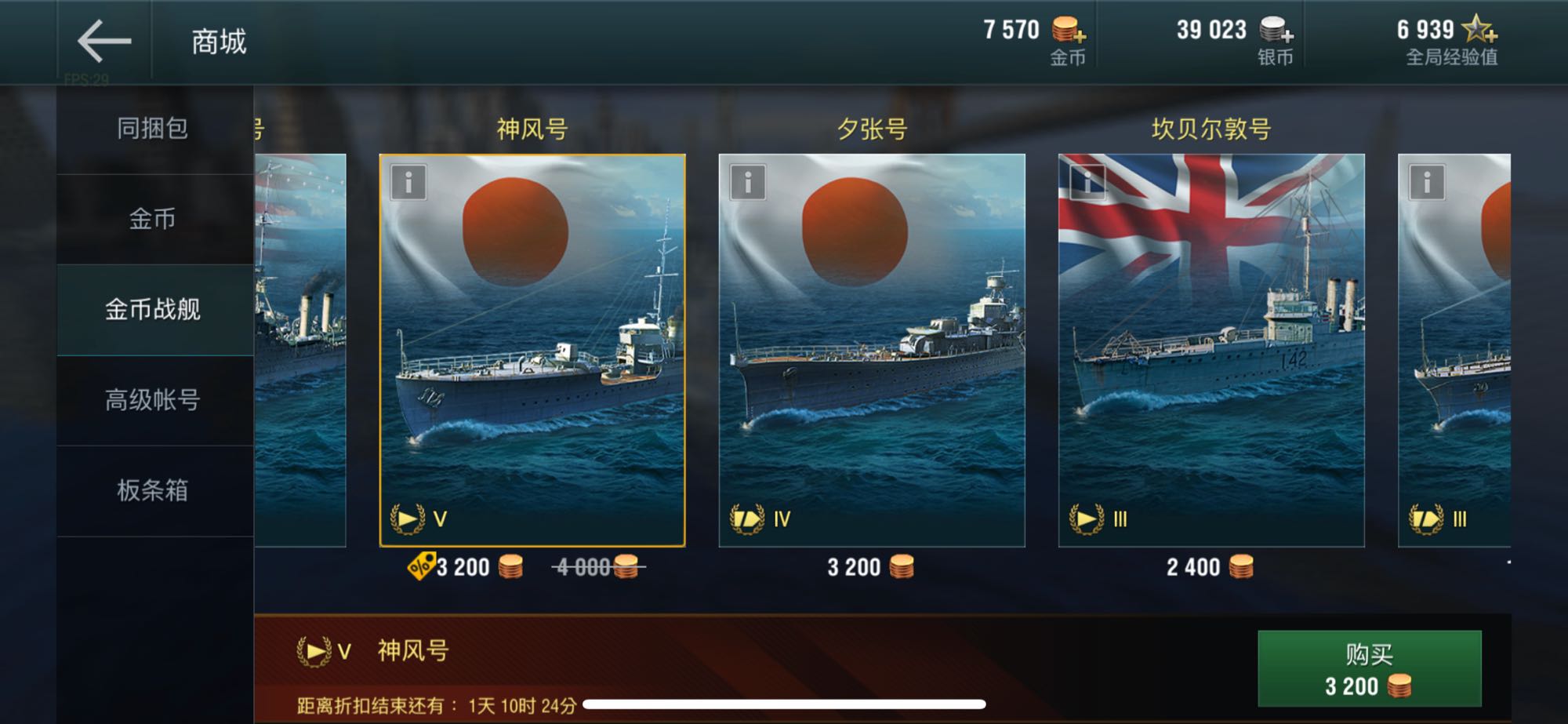Tap the 全局经验值 star plus icon
Screen dimensions: 1568x724
click(1479, 29)
